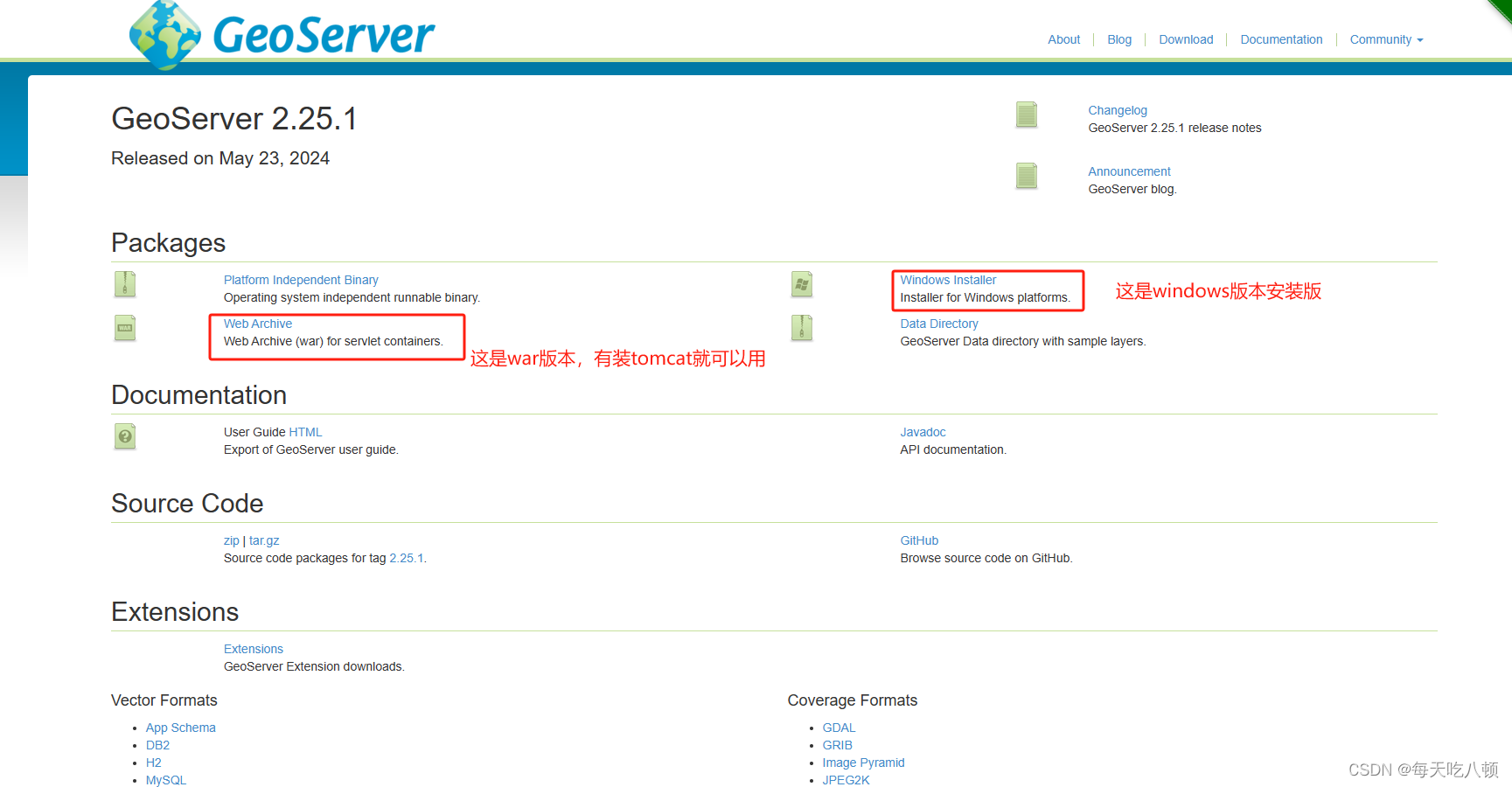Image resolution: width=1512 pixels, height=787 pixels.
Task: Click the Data Directory zip icon
Action: point(802,328)
